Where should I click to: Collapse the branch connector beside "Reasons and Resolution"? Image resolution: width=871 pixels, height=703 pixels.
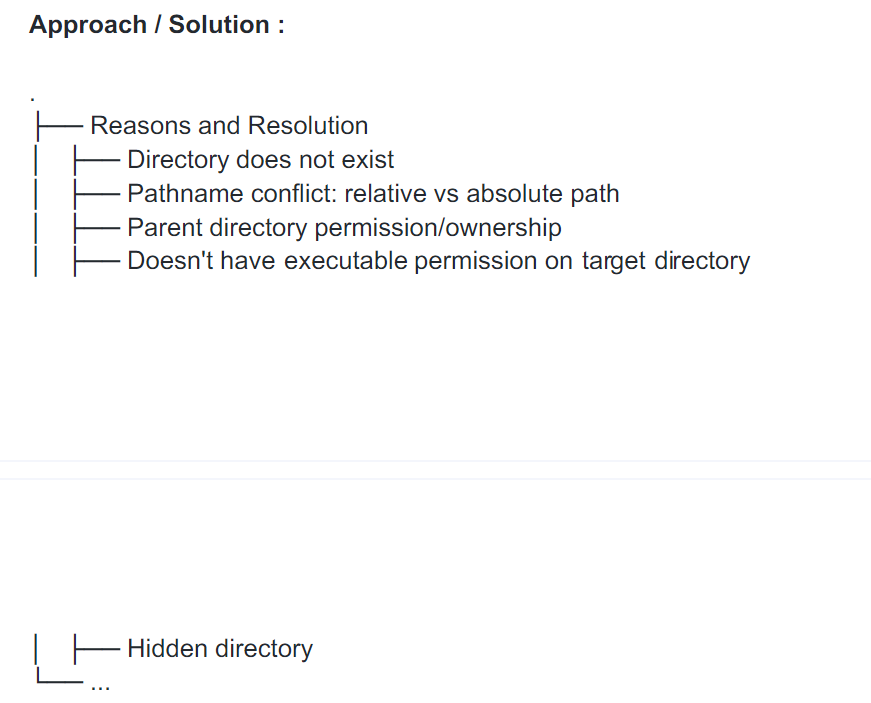click(x=60, y=127)
